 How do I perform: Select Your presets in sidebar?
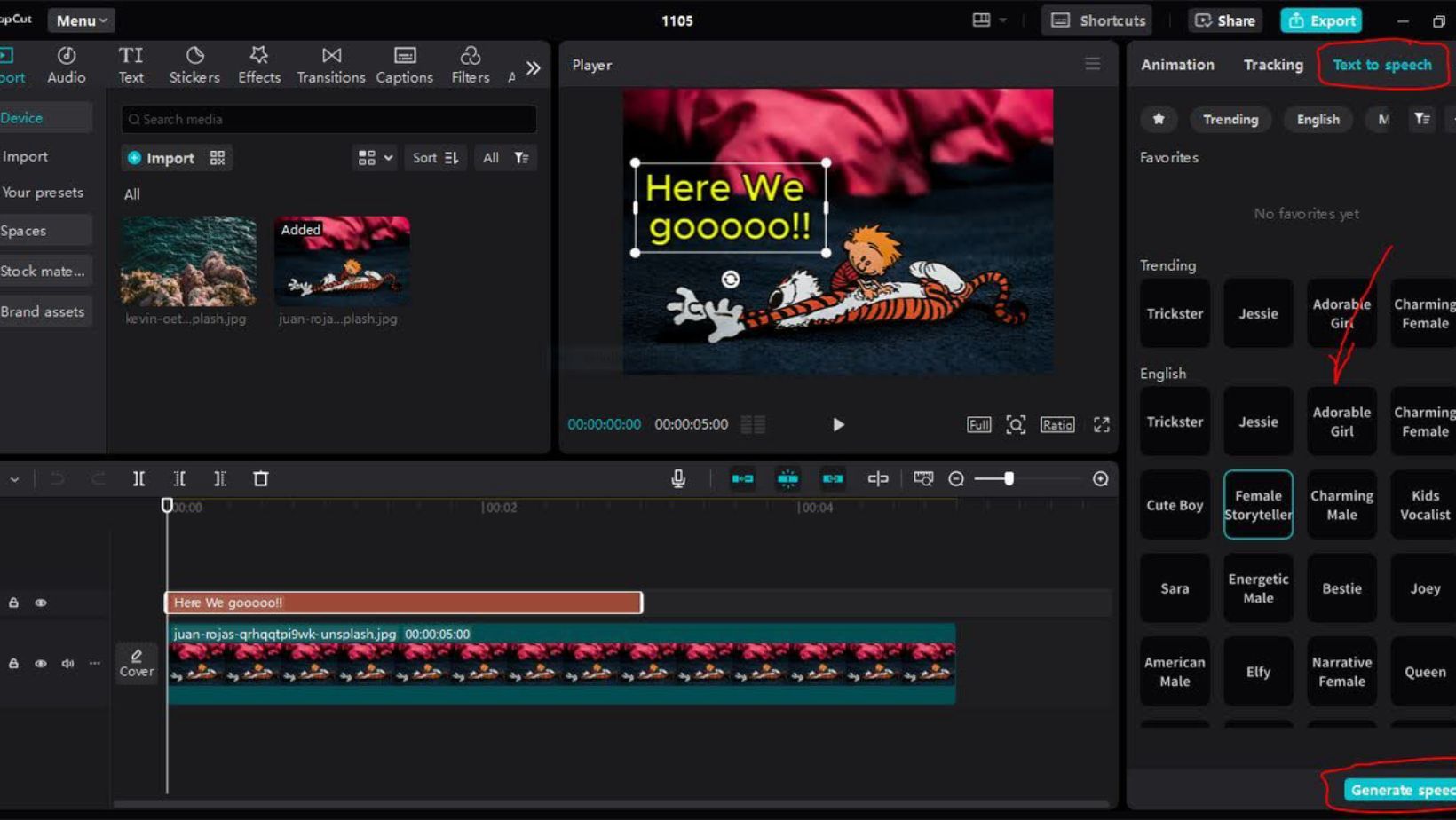pos(44,192)
